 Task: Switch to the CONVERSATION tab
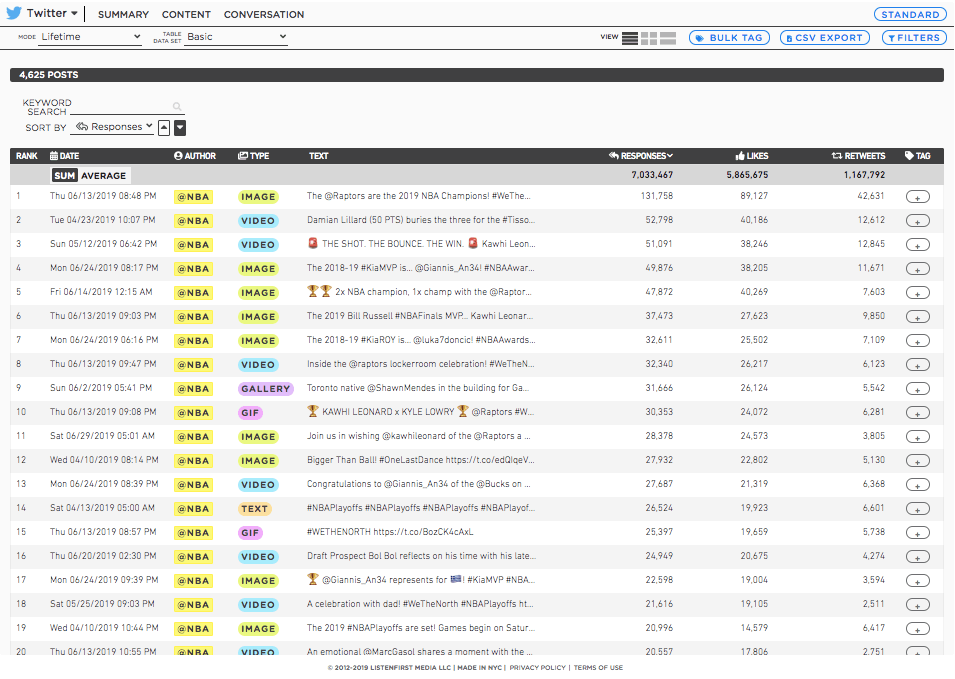pyautogui.click(x=264, y=15)
